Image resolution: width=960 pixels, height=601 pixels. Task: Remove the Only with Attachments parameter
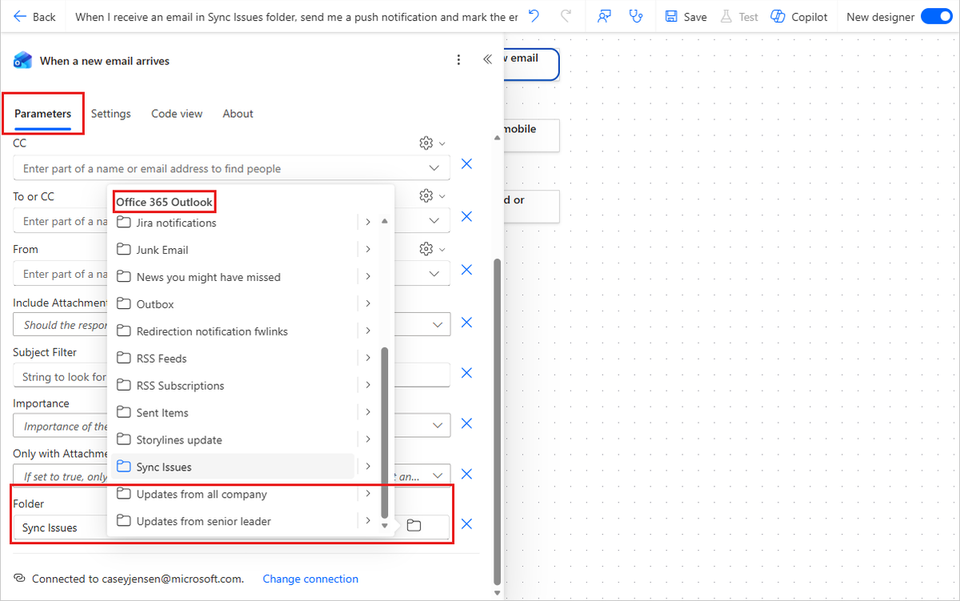pyautogui.click(x=467, y=474)
